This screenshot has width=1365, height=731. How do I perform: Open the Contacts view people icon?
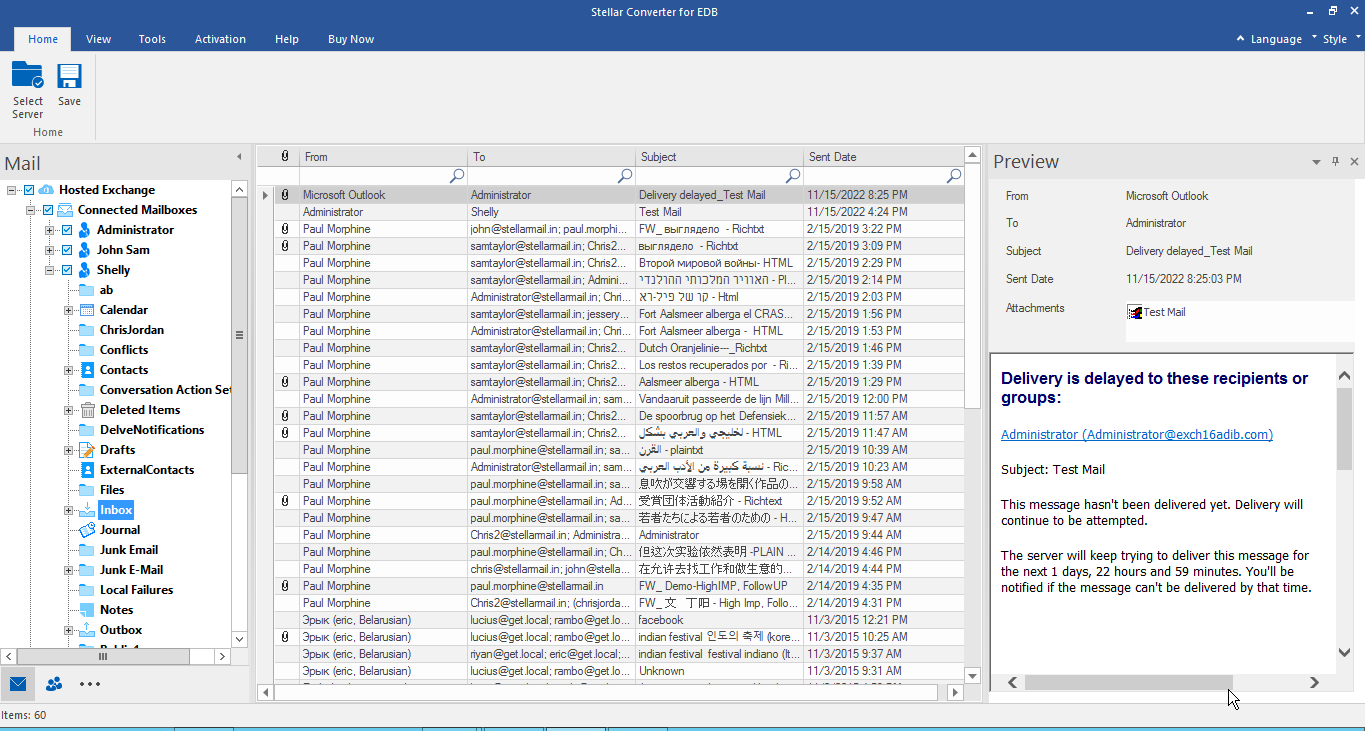(x=54, y=684)
